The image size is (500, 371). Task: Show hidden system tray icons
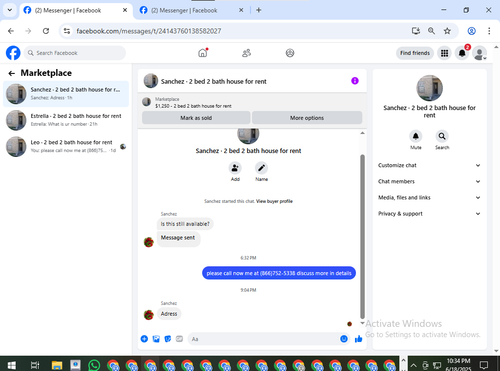(413, 365)
